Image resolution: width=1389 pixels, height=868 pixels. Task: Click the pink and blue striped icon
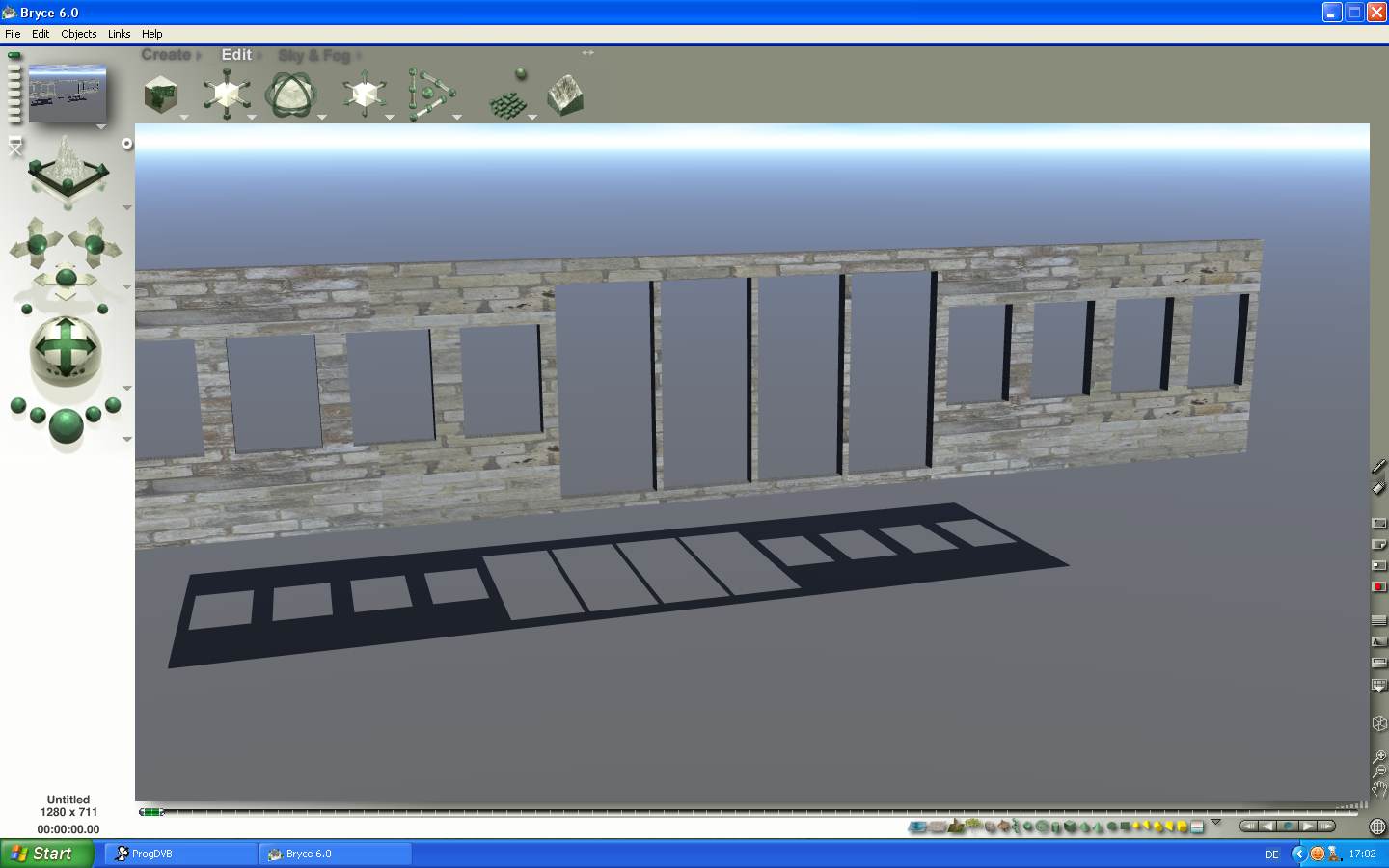[x=1197, y=827]
